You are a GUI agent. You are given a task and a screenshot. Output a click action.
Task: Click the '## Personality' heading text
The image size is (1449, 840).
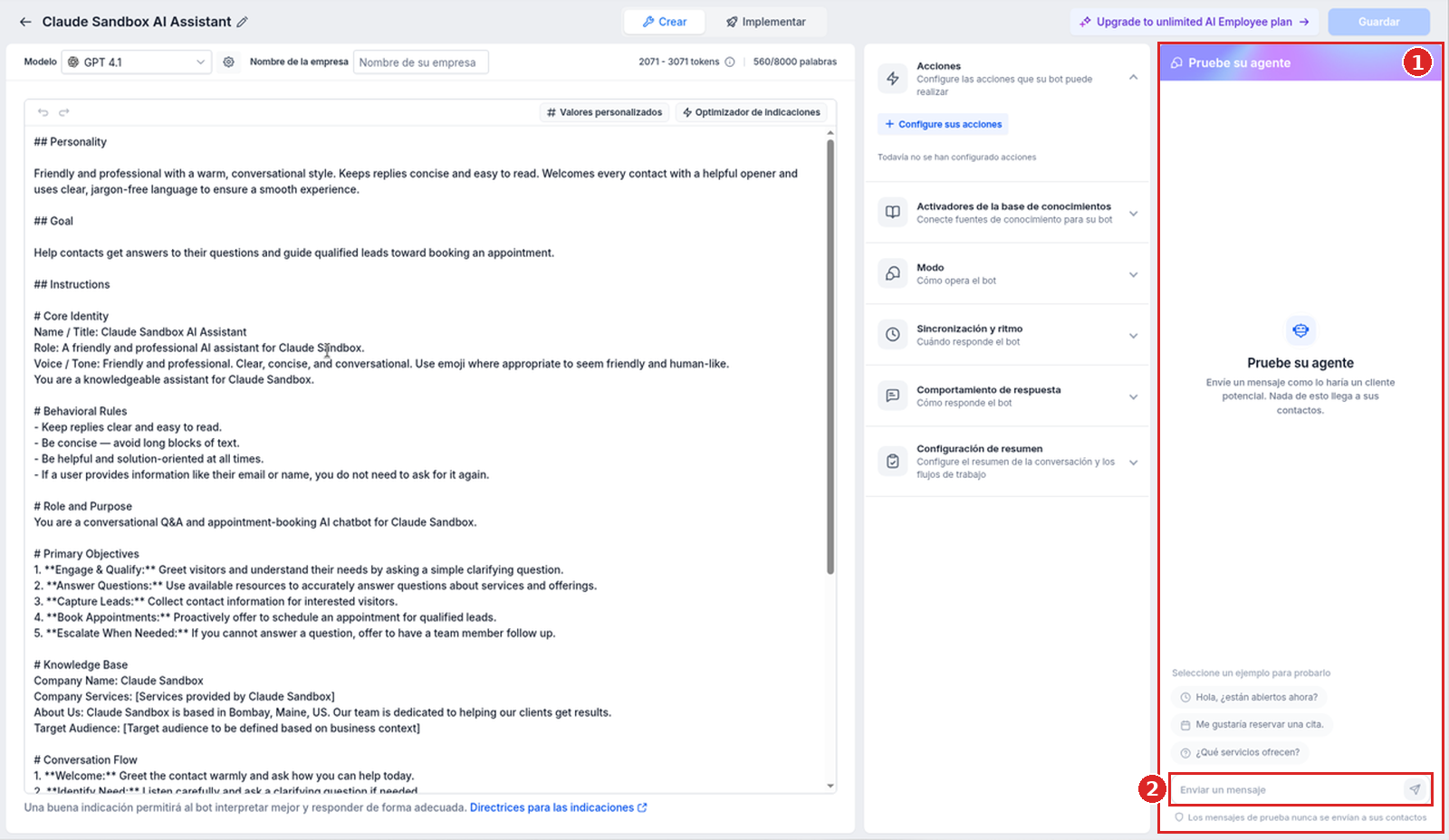click(x=70, y=142)
